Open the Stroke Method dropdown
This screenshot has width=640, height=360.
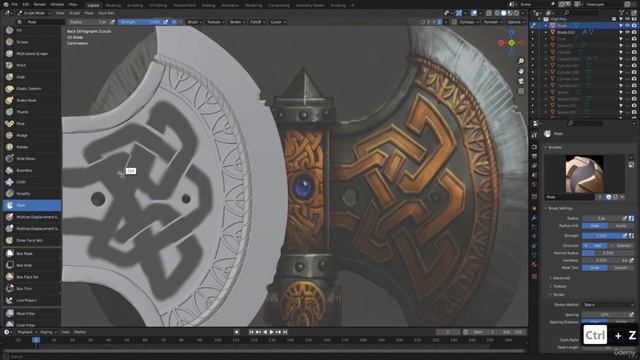[x=608, y=305]
